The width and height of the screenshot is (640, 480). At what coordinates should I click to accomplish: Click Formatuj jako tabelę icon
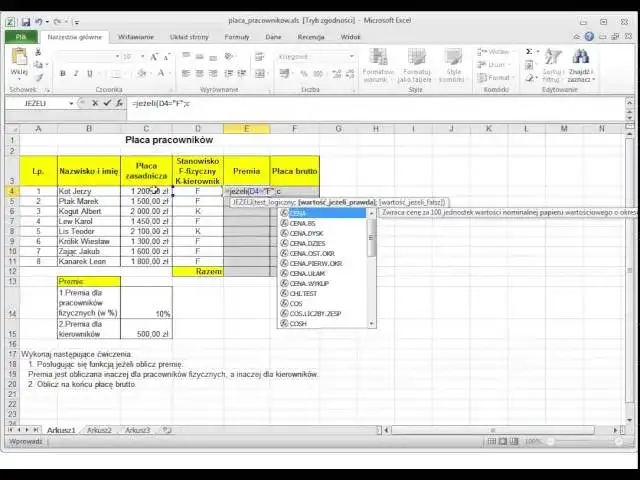[417, 65]
